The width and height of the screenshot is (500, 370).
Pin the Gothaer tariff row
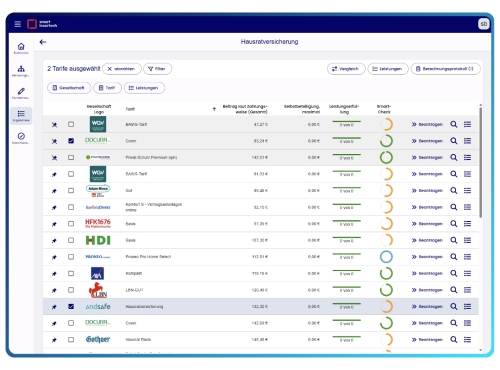coord(54,340)
